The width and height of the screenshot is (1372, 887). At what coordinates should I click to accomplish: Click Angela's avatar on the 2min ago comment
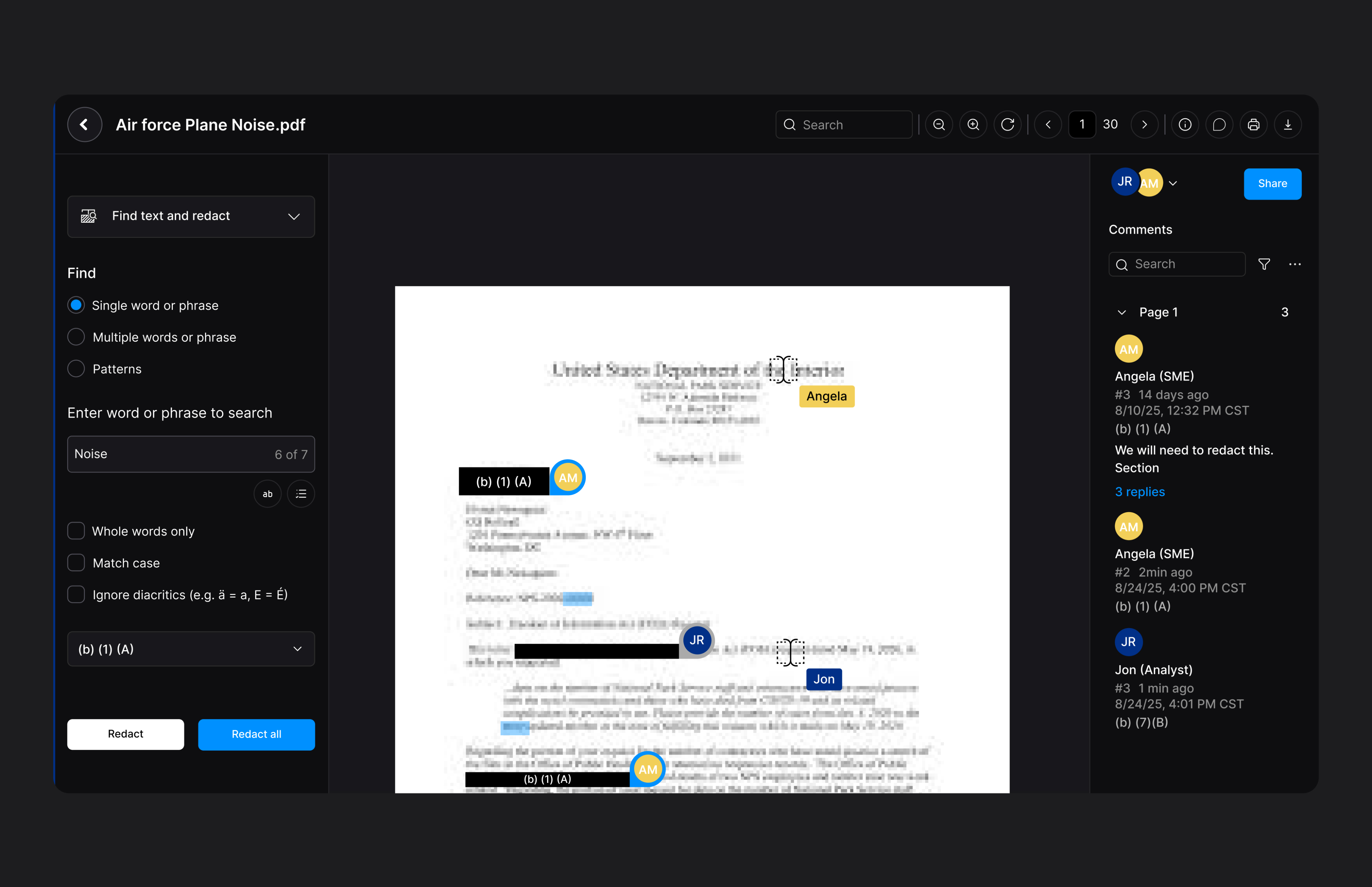pyautogui.click(x=1129, y=527)
